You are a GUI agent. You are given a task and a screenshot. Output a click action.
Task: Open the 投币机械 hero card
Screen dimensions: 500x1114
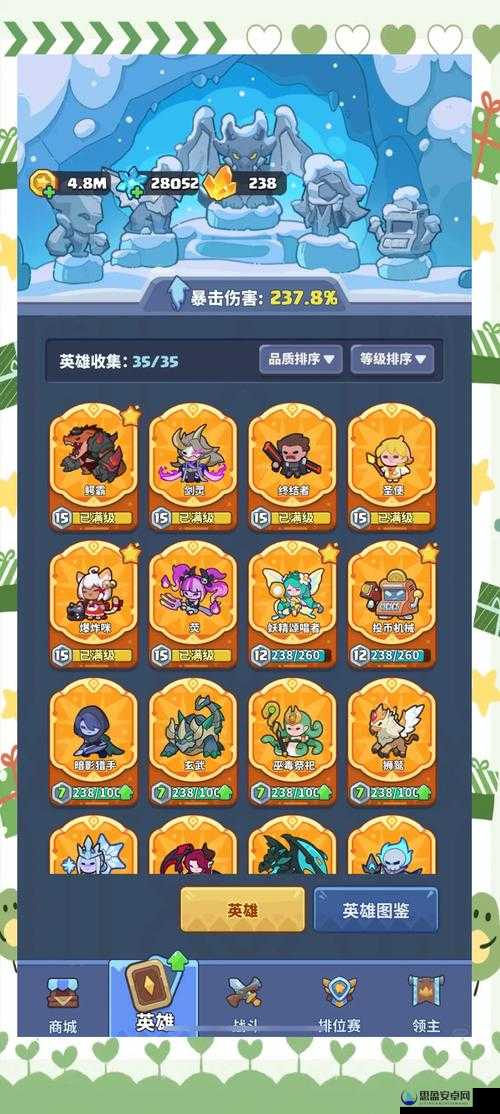coord(391,604)
